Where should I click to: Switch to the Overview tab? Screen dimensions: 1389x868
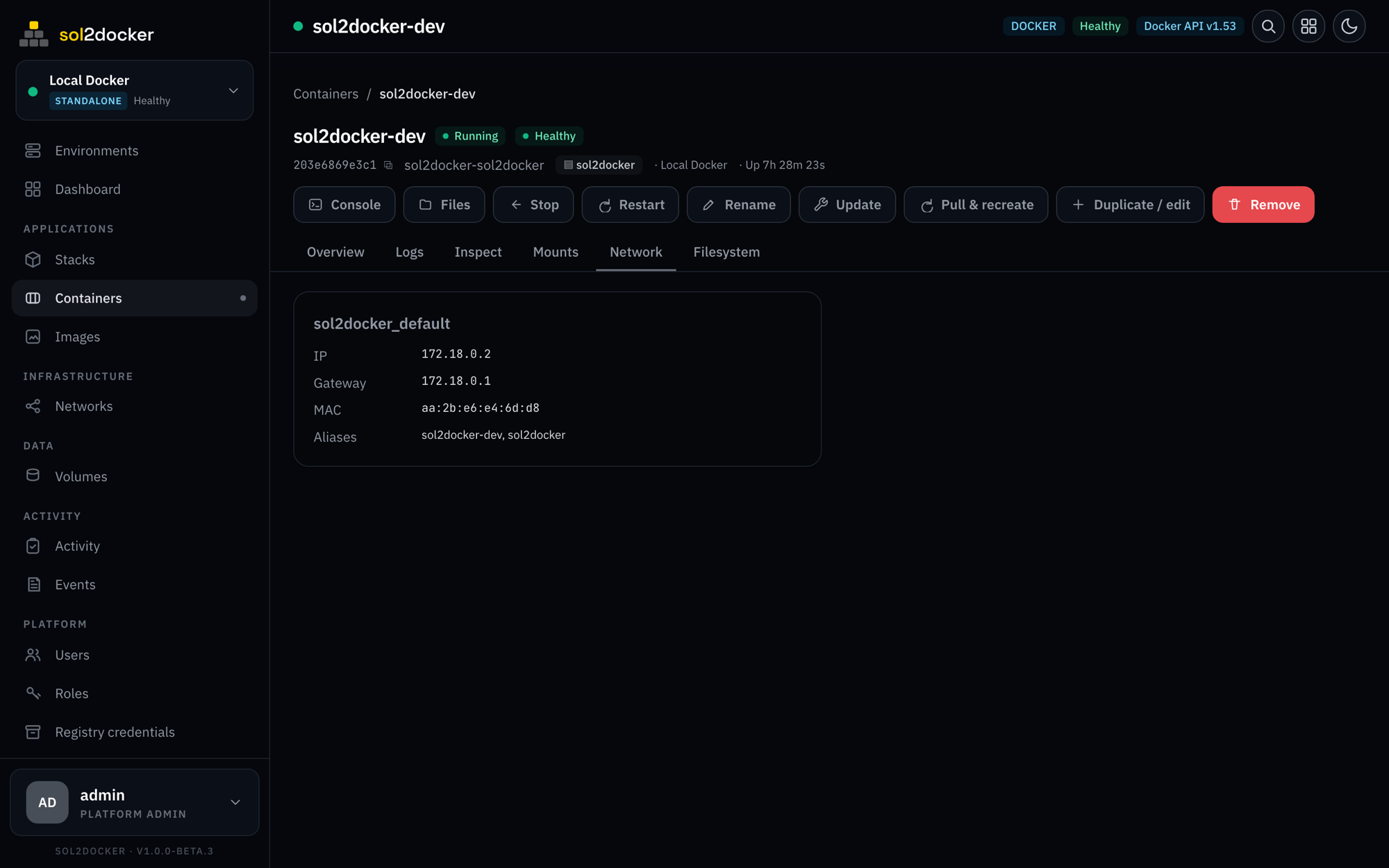tap(335, 252)
